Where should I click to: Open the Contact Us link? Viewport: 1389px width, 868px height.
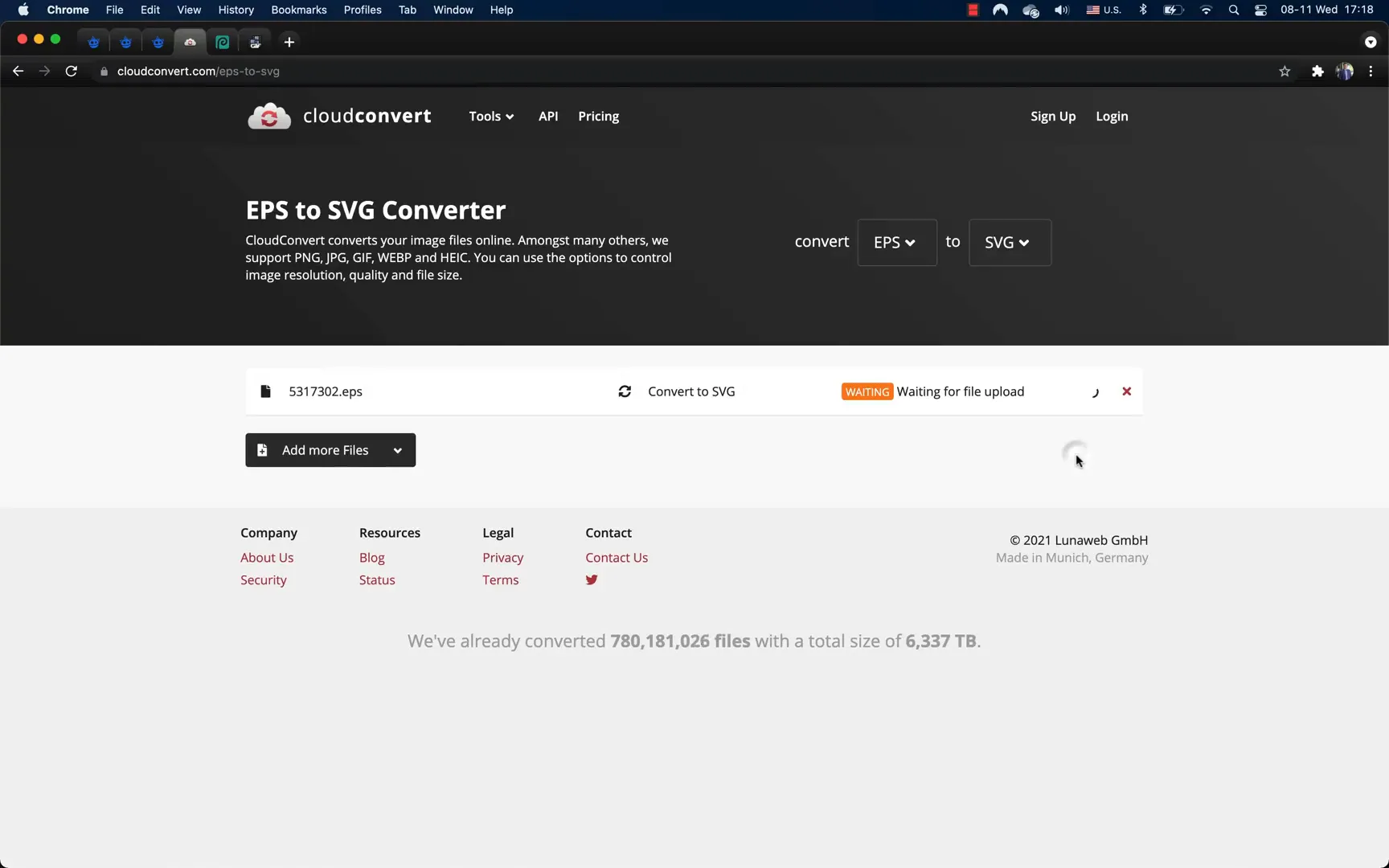coord(617,558)
